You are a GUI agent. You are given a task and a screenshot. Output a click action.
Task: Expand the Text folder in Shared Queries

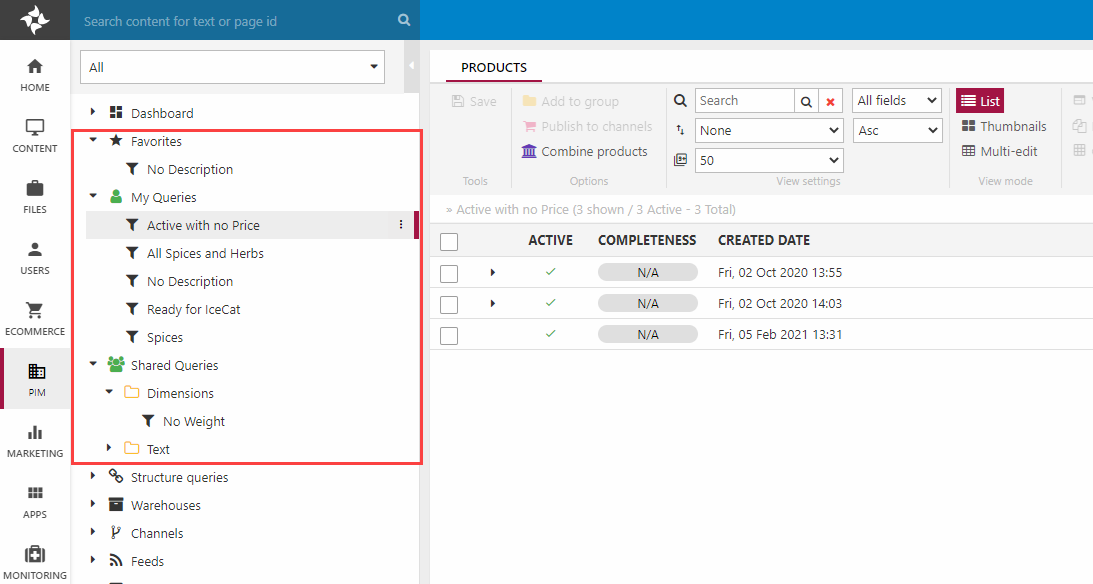tap(109, 449)
